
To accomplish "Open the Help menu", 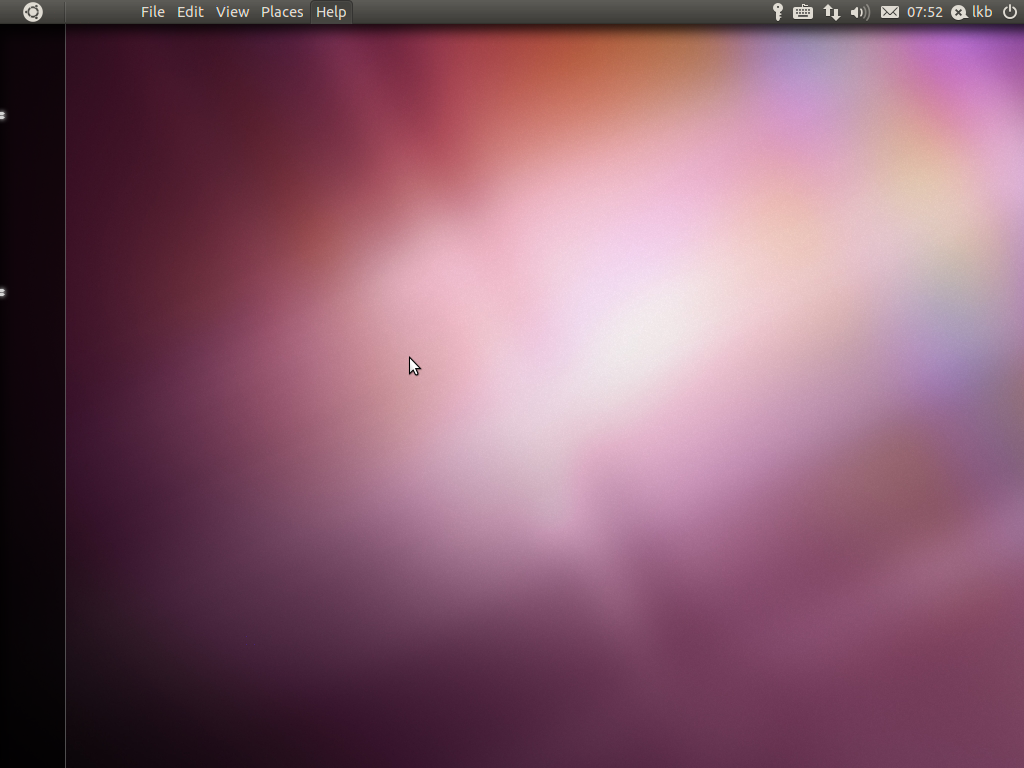I will pyautogui.click(x=331, y=12).
